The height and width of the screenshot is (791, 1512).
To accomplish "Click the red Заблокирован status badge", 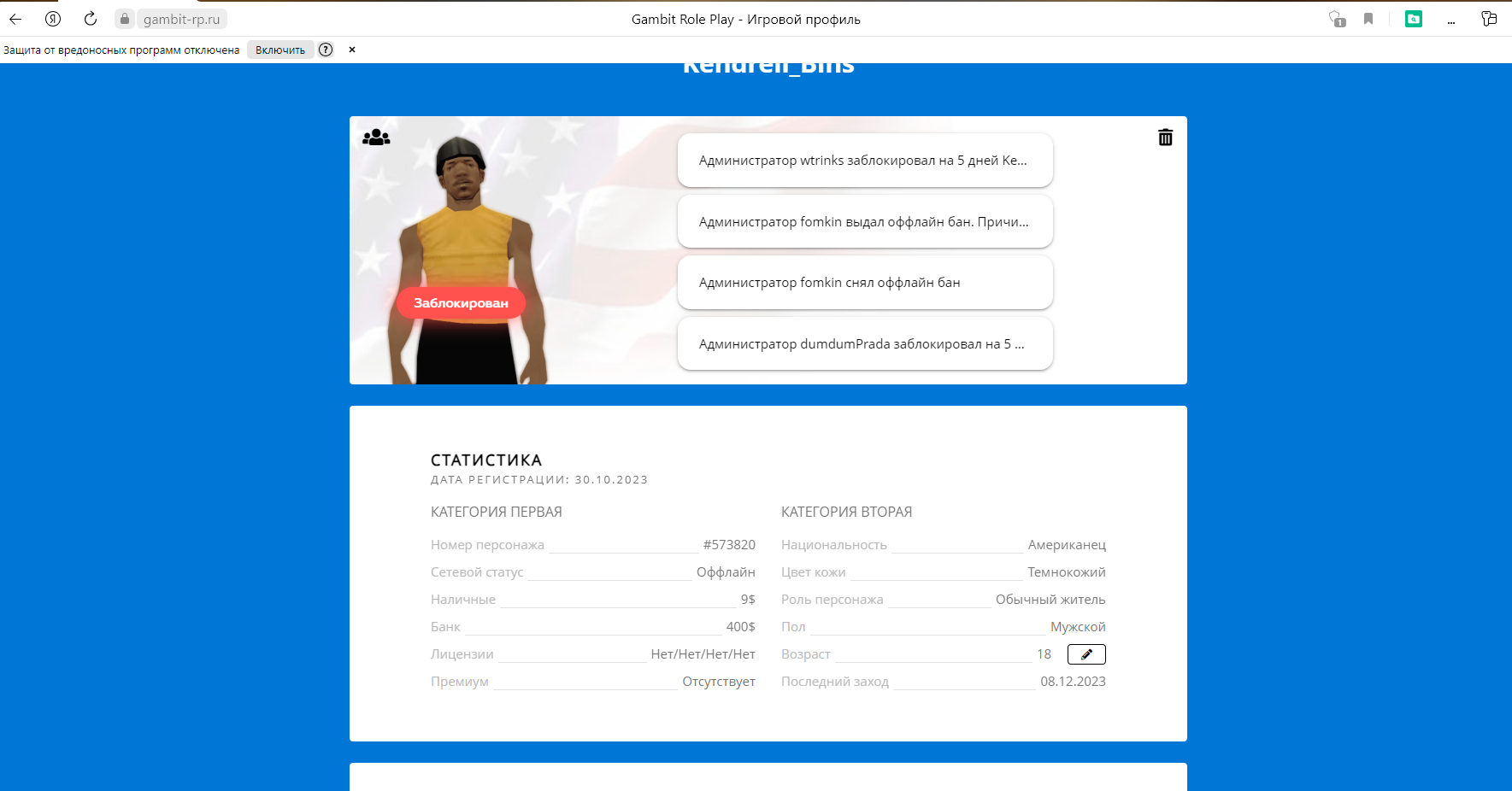I will click(461, 303).
